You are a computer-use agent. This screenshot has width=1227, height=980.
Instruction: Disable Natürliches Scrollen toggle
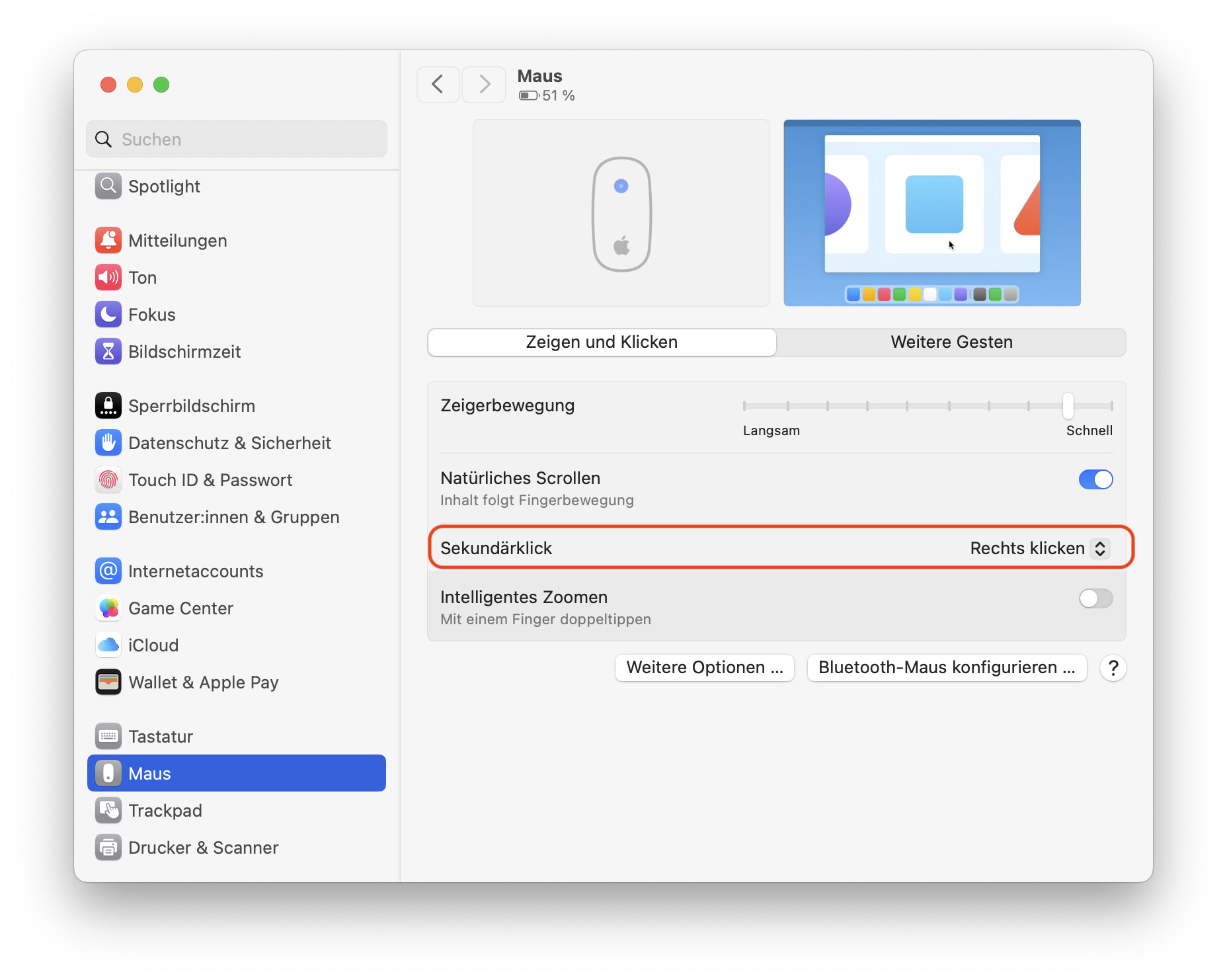point(1095,480)
